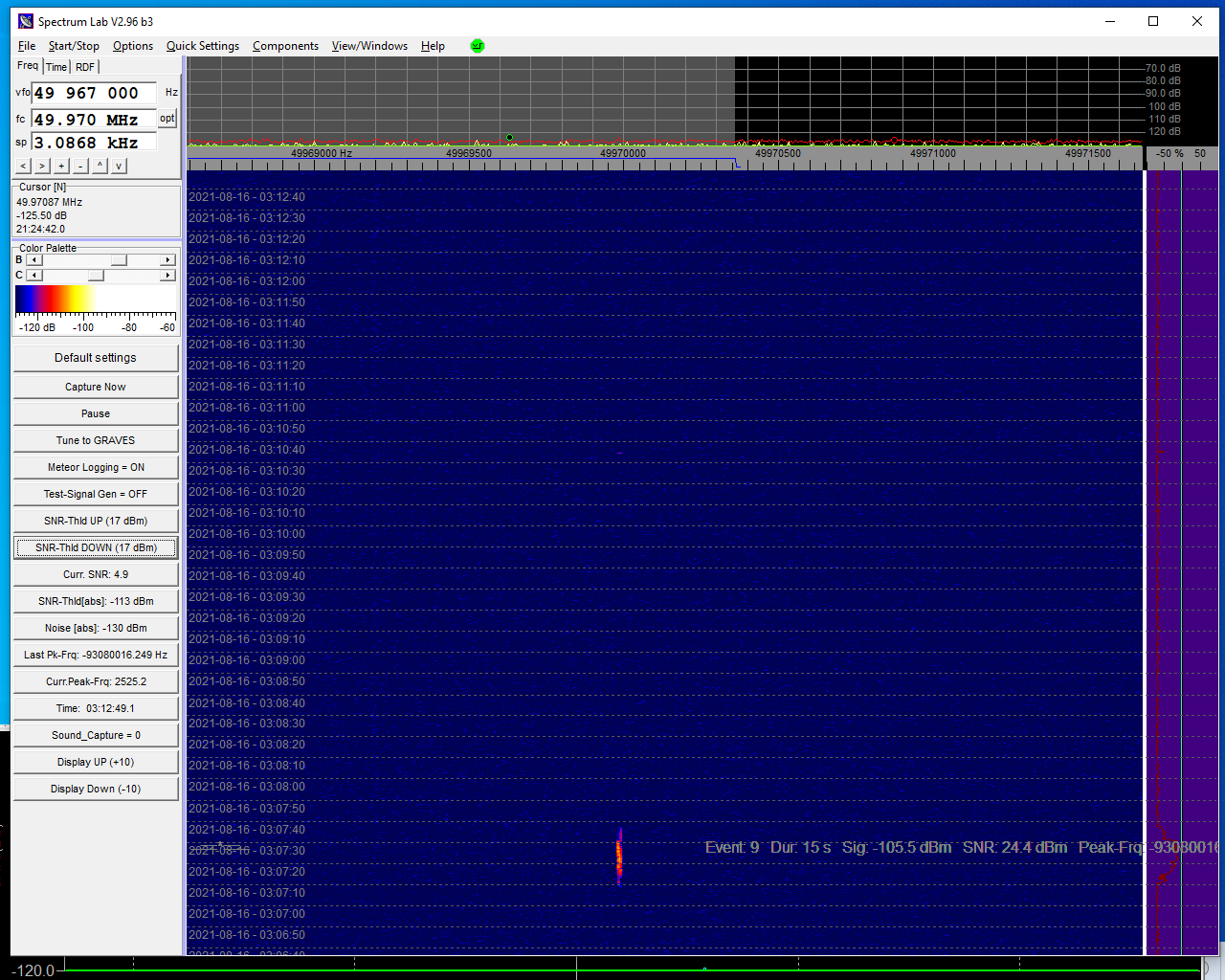Switch to the RDF tab
This screenshot has height=980, width=1225.
[x=85, y=67]
